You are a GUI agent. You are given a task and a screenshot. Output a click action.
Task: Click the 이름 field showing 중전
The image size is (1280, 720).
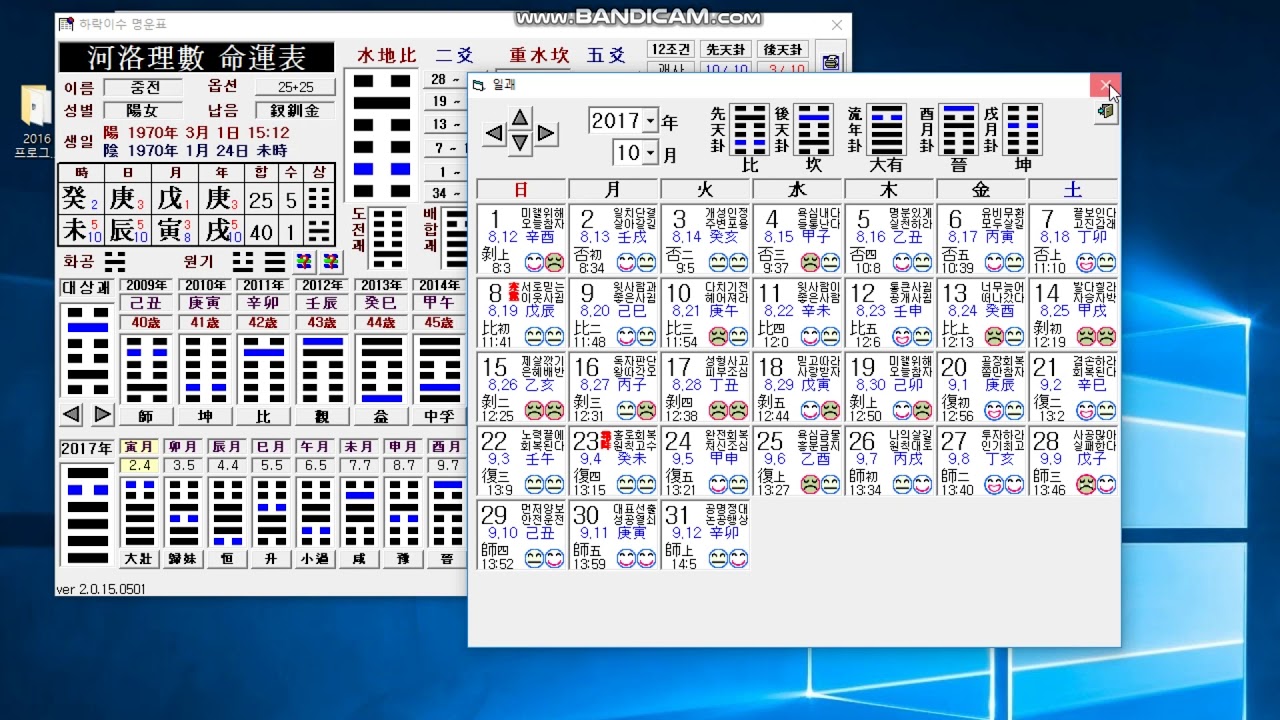143,87
